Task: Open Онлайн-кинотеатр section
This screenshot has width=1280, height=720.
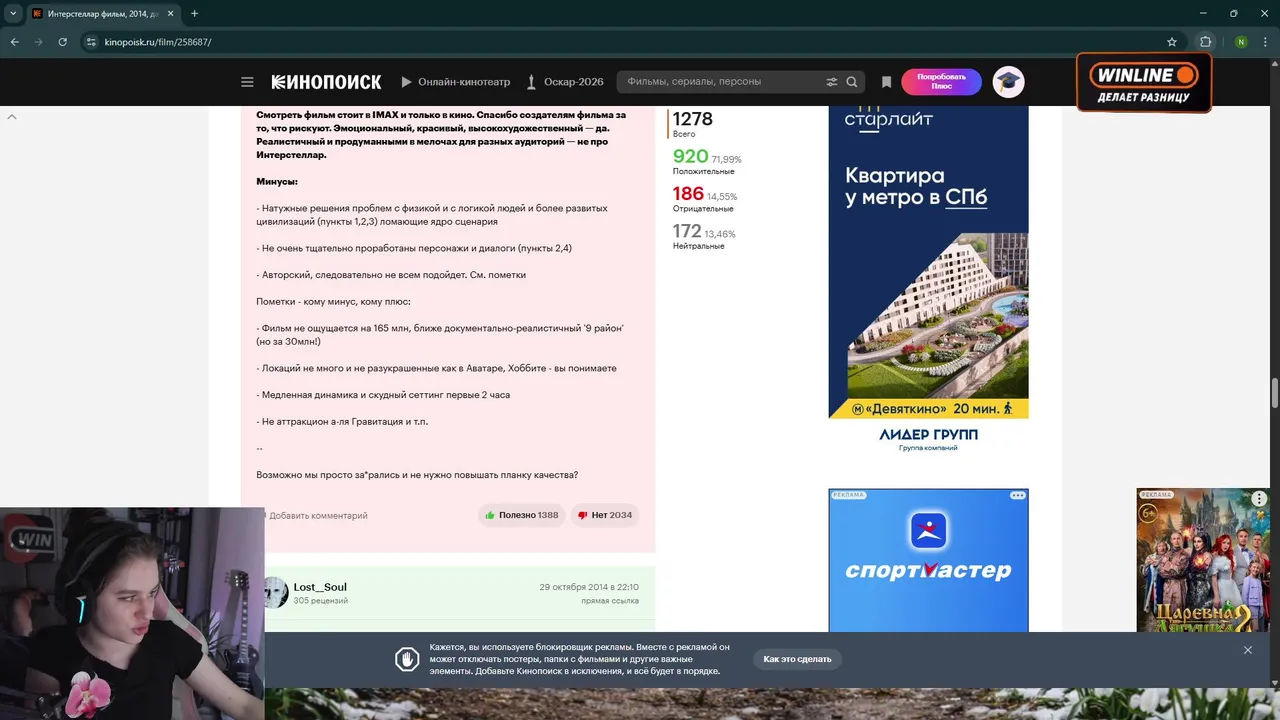Action: click(x=456, y=82)
